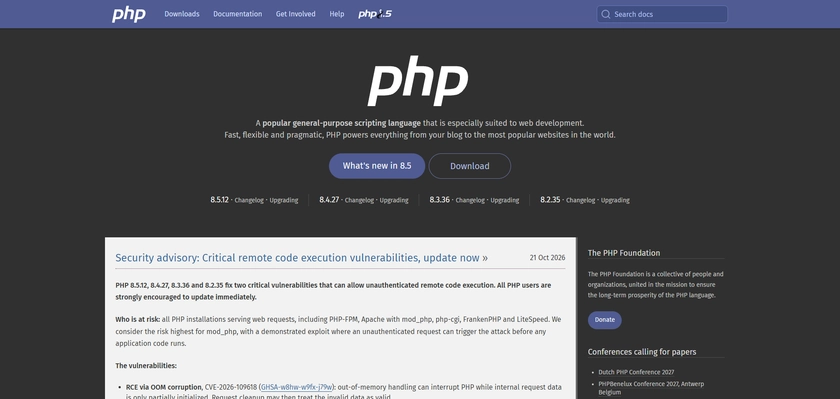Open The PHP Foundation heading link
840x399 pixels.
point(624,253)
